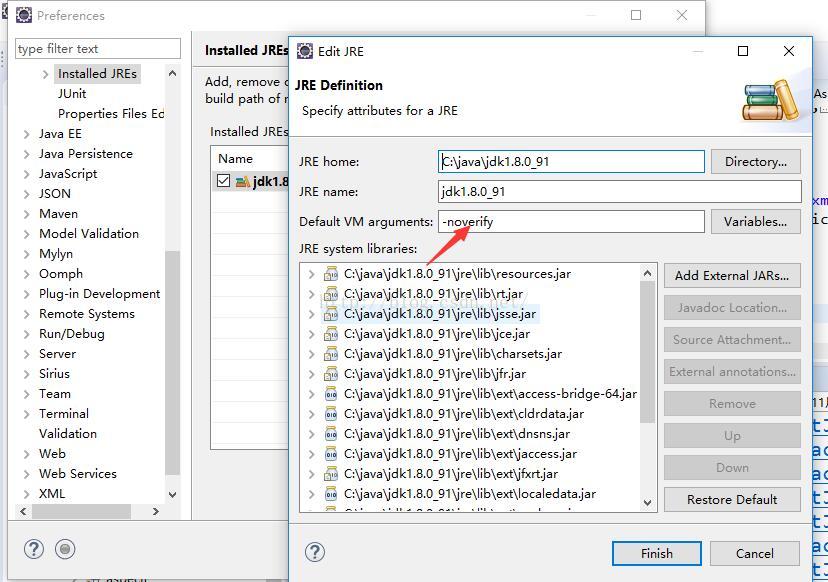Viewport: 828px width, 582px height.
Task: Click the jar icon beside jce.jar
Action: [331, 334]
